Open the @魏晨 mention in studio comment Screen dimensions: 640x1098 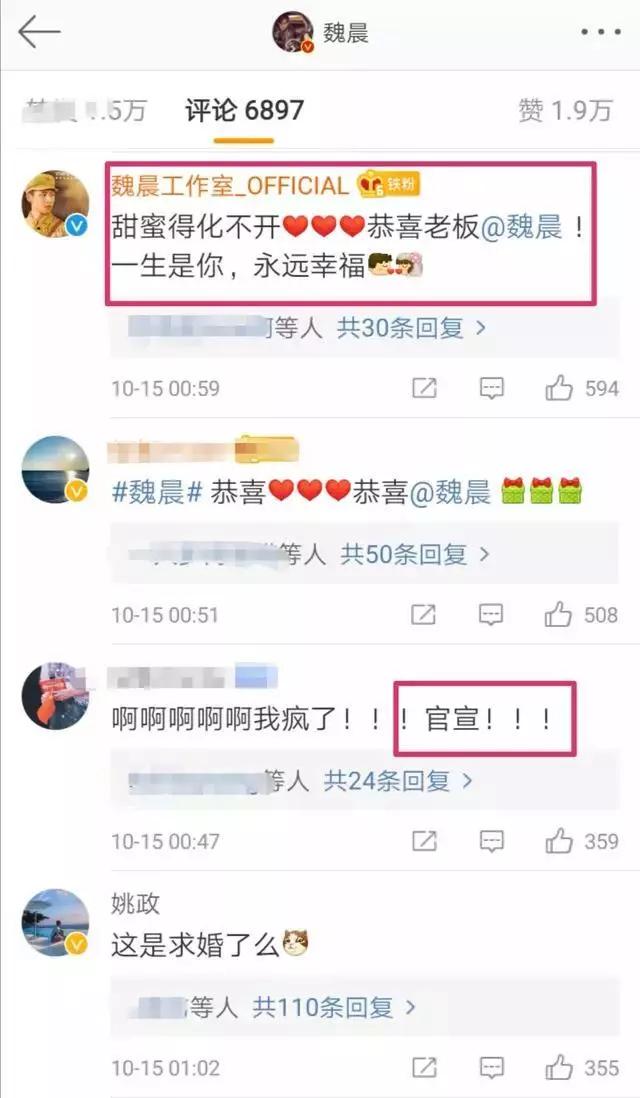(x=521, y=228)
